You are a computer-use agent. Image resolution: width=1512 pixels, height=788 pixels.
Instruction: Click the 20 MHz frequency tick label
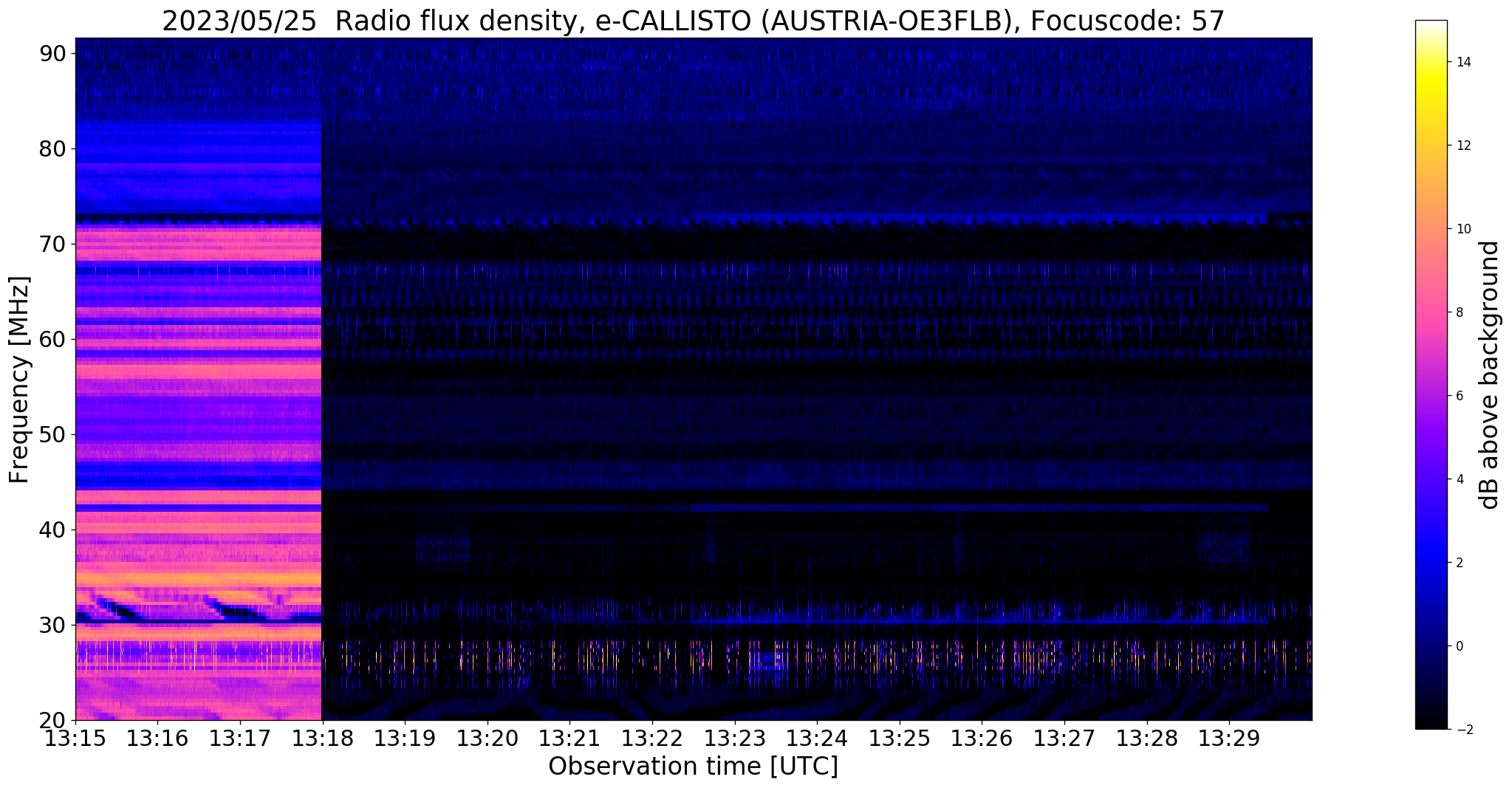52,720
